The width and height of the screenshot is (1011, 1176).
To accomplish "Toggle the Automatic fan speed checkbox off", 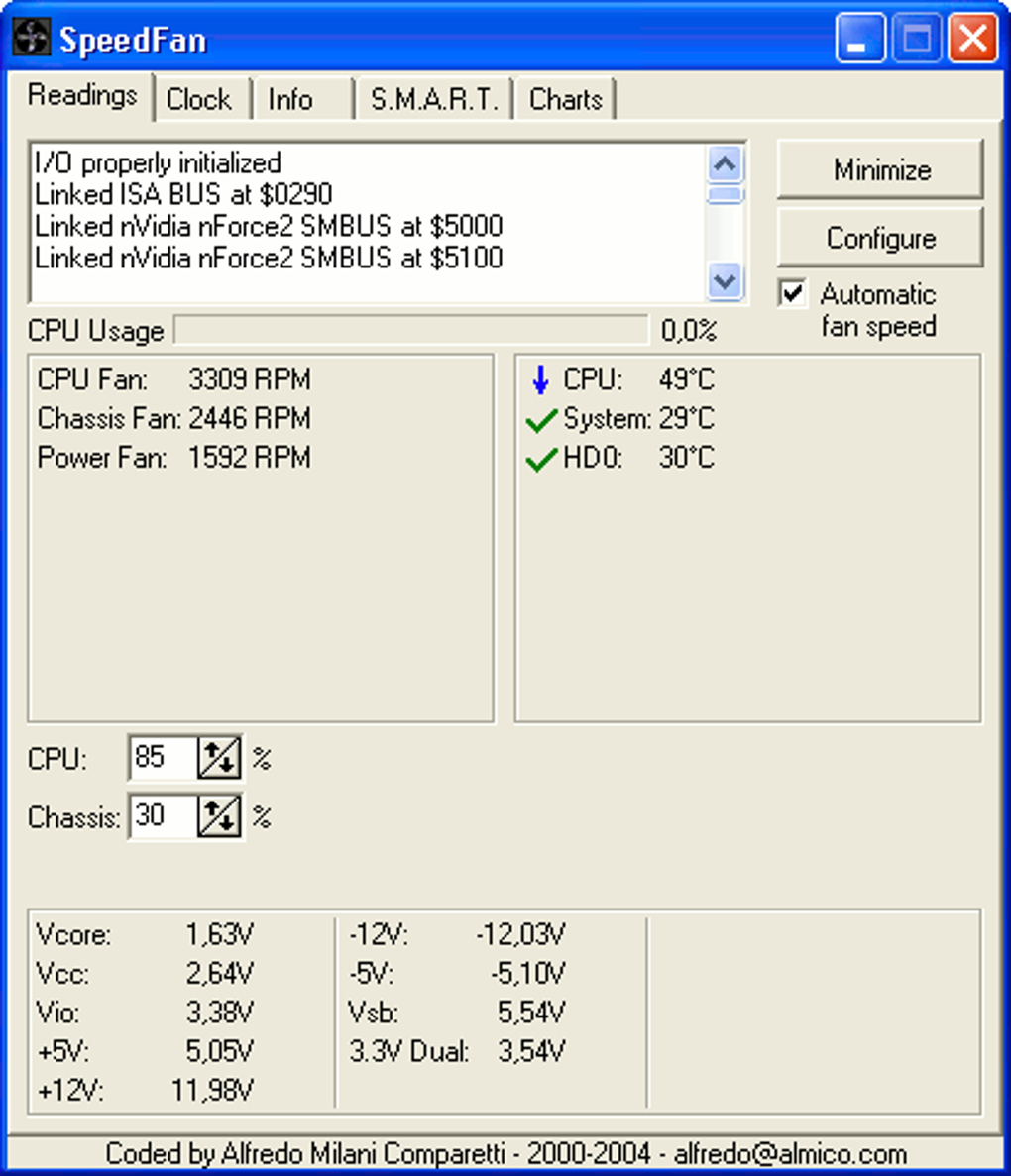I will point(793,293).
